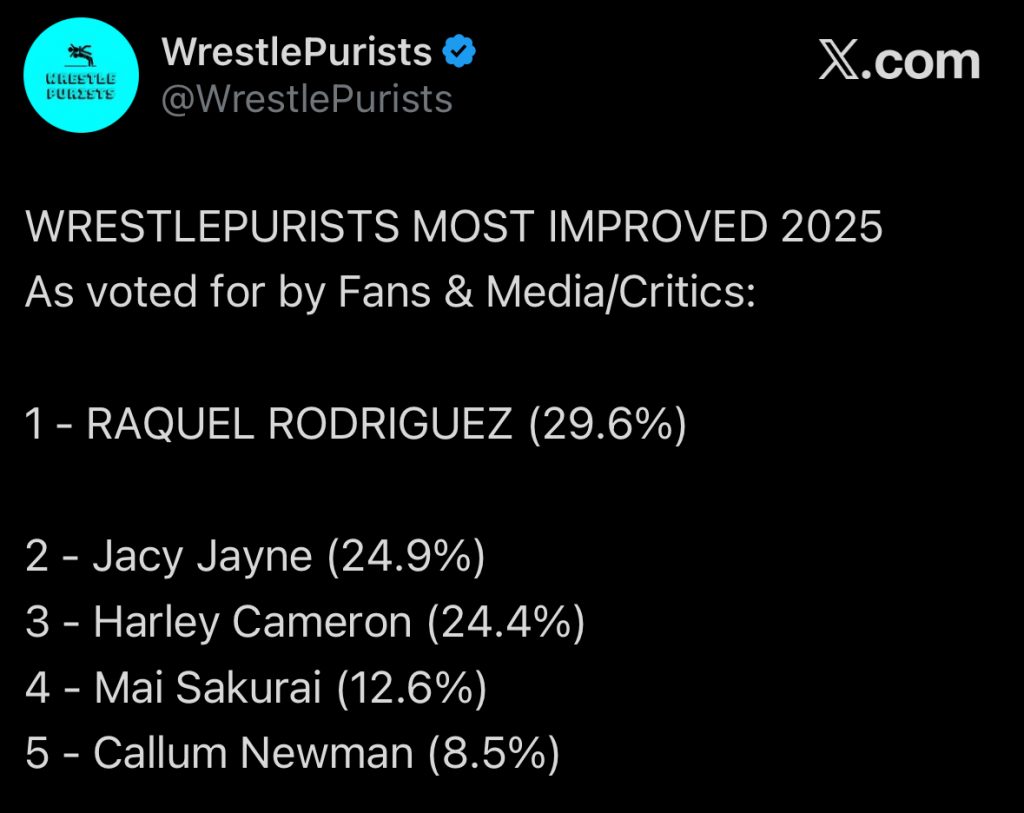The height and width of the screenshot is (813, 1024).
Task: Click the 29.6% vote percentage
Action: pos(607,424)
